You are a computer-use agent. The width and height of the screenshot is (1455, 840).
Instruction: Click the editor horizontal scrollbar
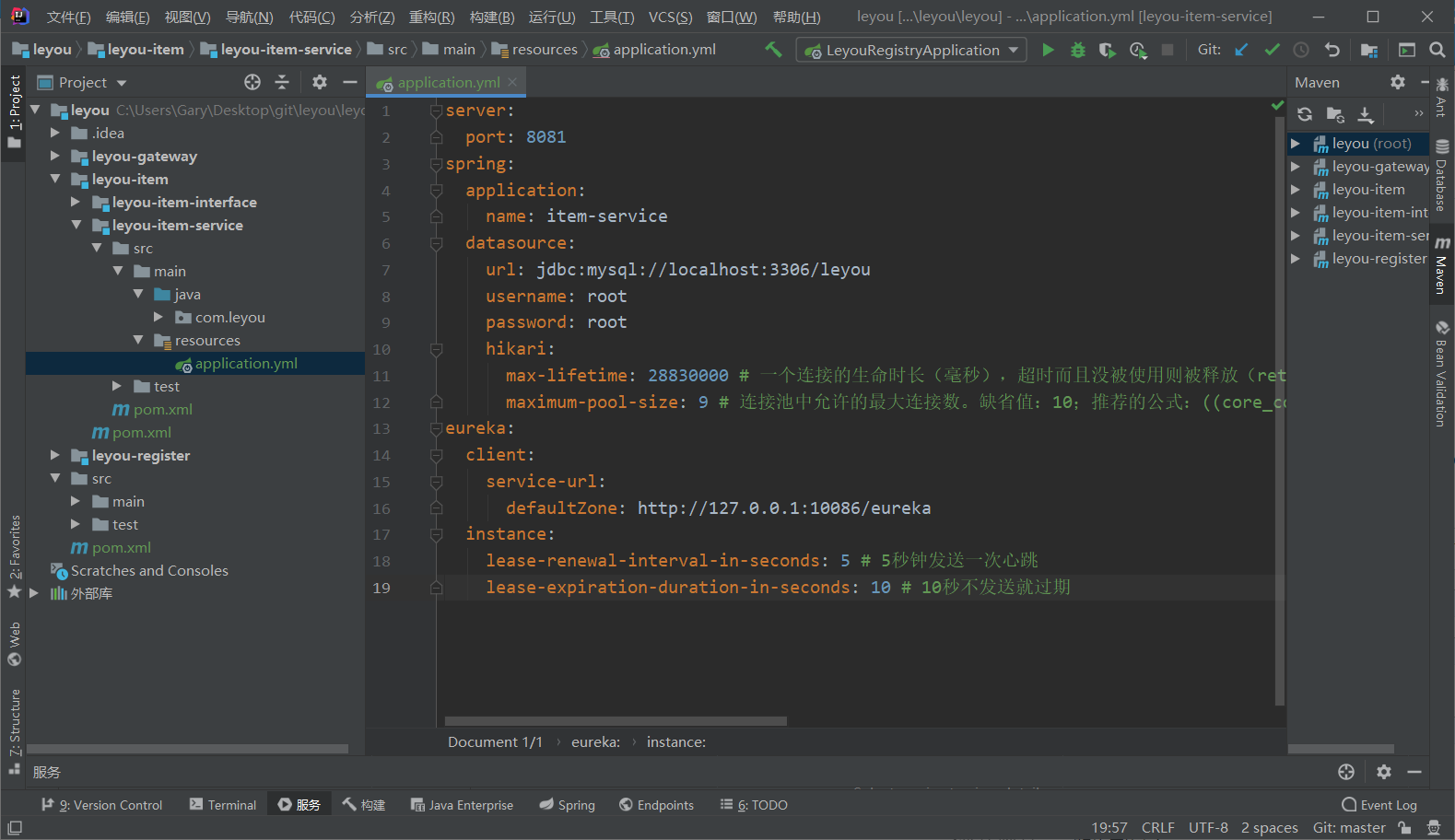click(616, 721)
